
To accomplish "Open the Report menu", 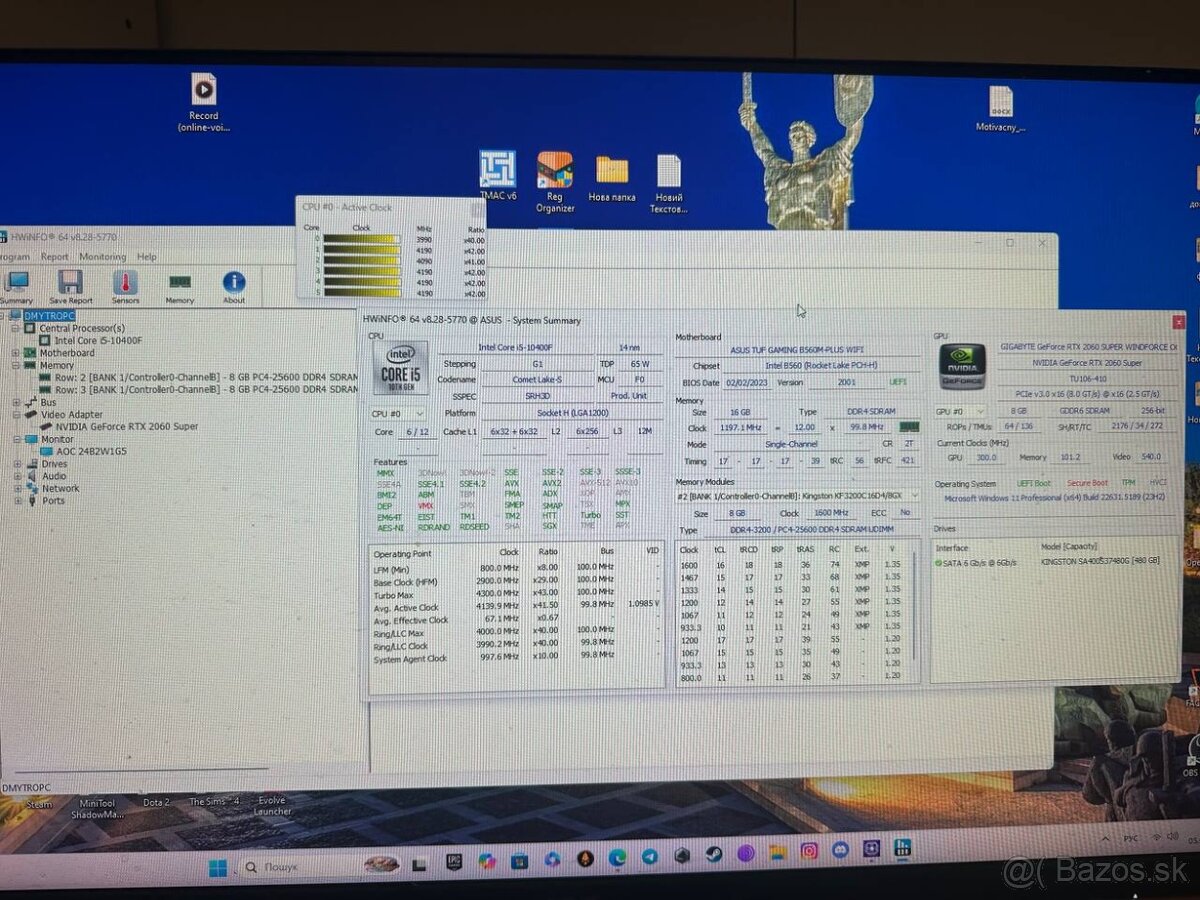I will (x=55, y=257).
